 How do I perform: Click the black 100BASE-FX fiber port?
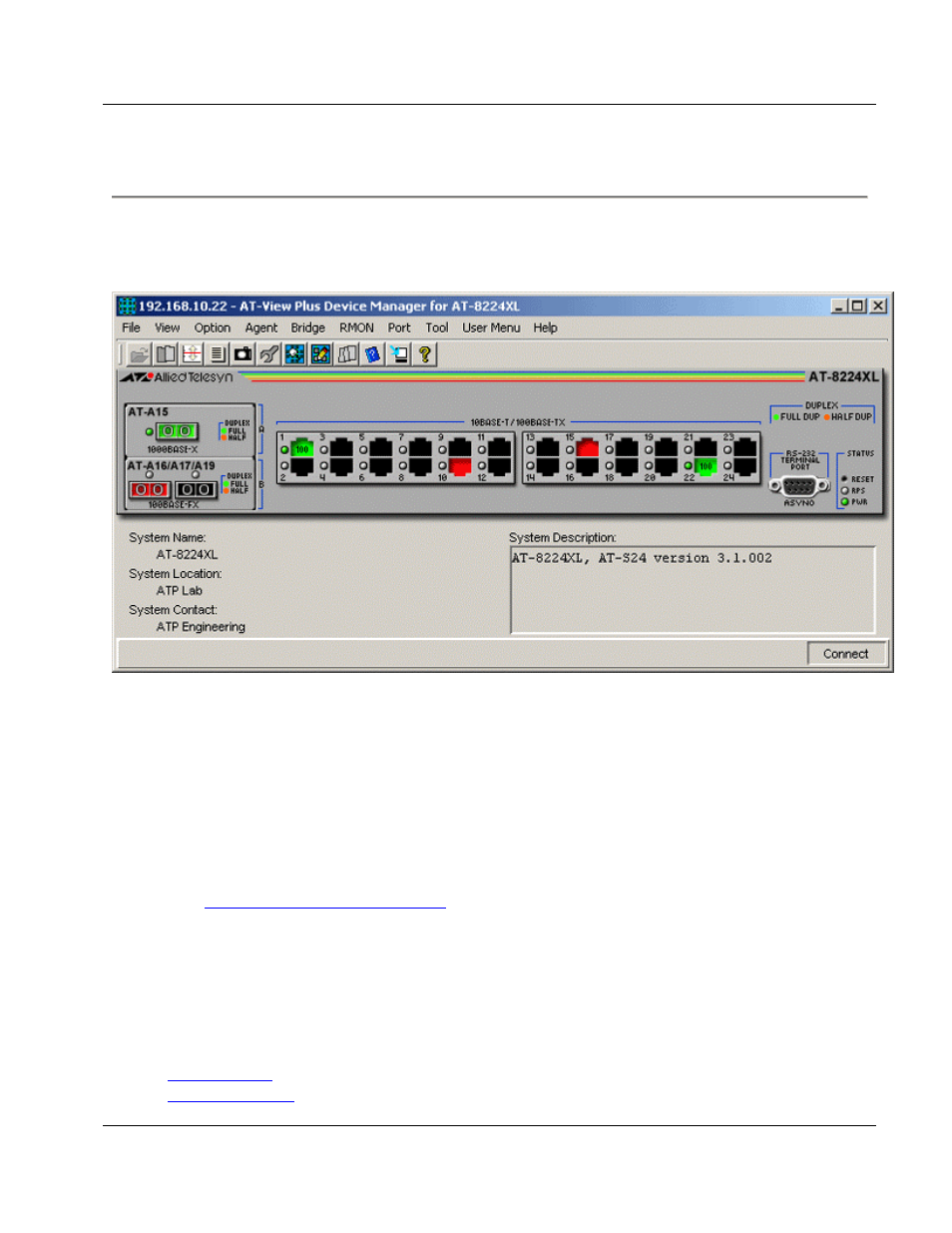[x=196, y=489]
